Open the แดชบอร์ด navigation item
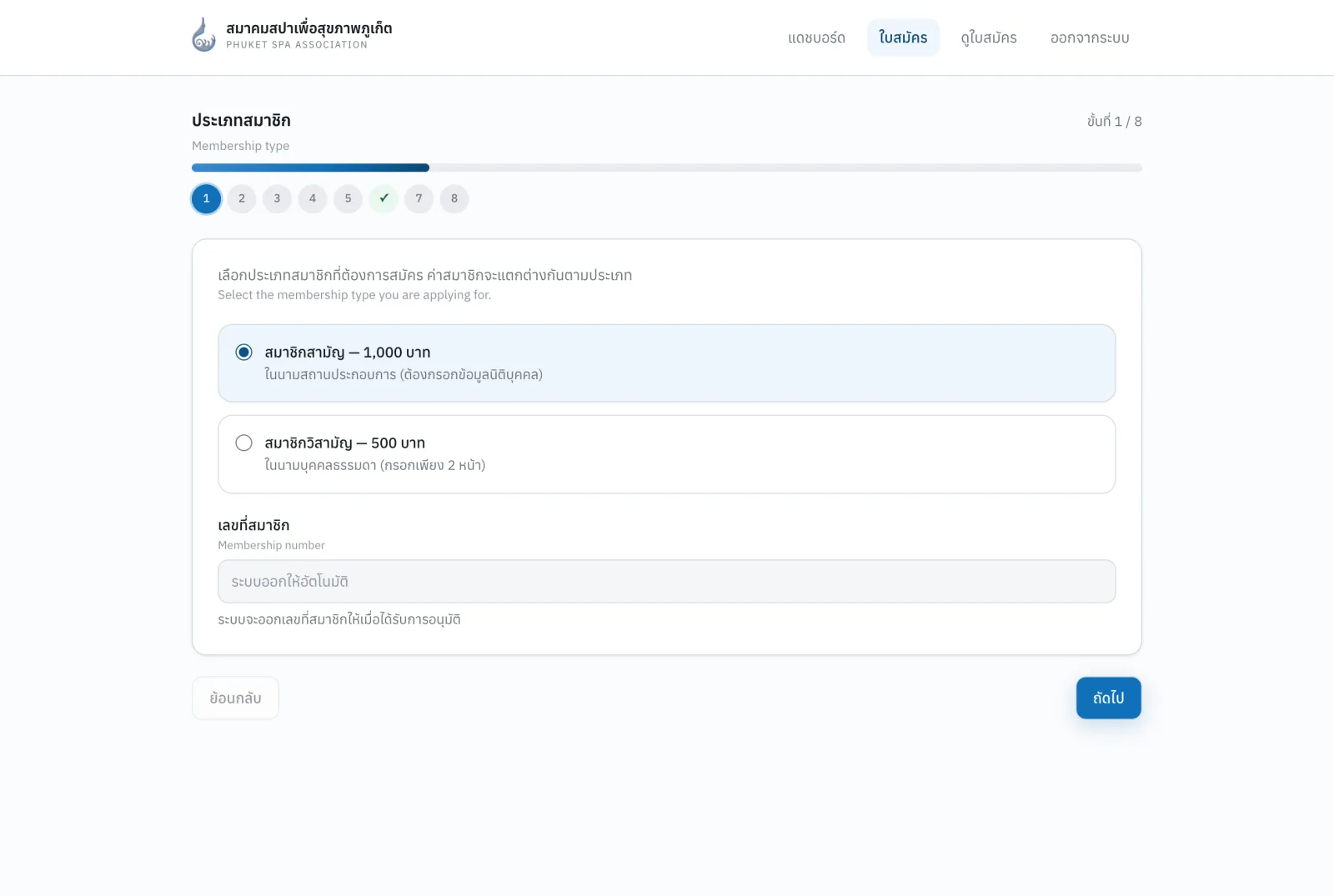The width and height of the screenshot is (1334, 896). (x=817, y=38)
